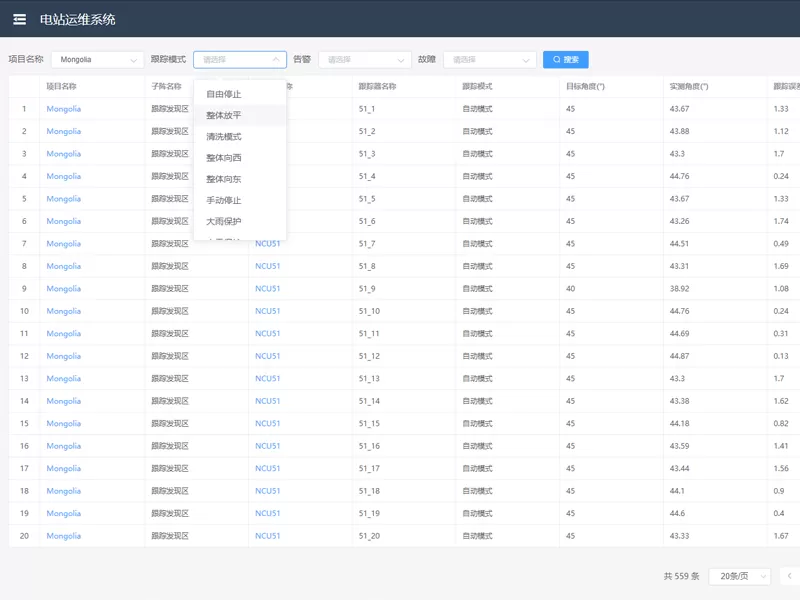The height and width of the screenshot is (600, 800).
Task: Choose 整体放平 option in dropdown
Action: (224, 115)
